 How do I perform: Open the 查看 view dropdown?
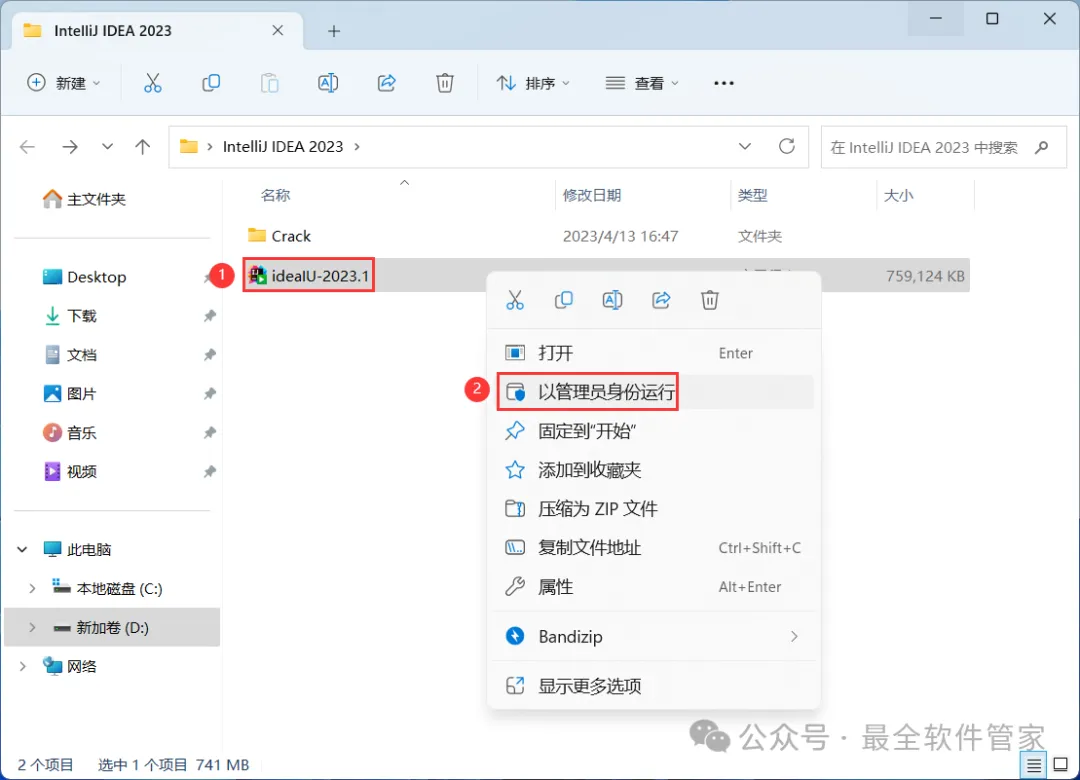pos(642,83)
